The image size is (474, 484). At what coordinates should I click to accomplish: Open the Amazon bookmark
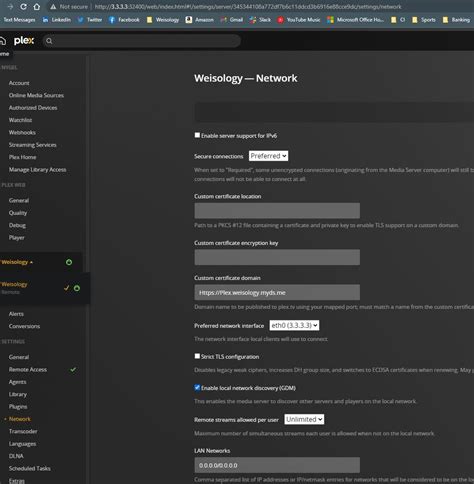pos(200,20)
